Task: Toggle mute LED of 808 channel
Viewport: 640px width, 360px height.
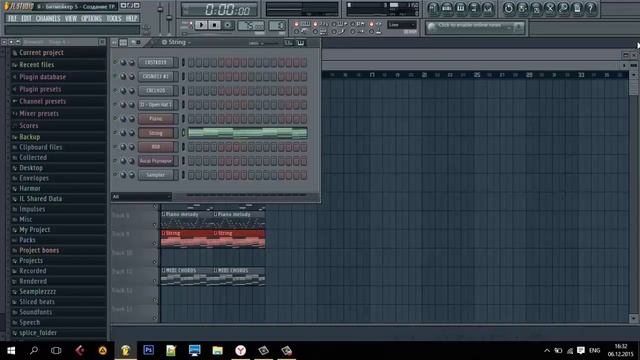Action: tap(115, 147)
